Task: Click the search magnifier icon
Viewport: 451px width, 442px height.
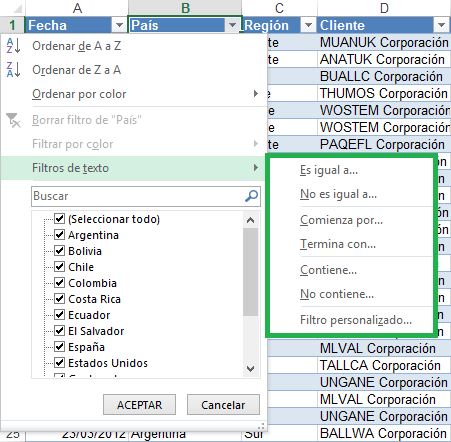Action: [x=251, y=196]
